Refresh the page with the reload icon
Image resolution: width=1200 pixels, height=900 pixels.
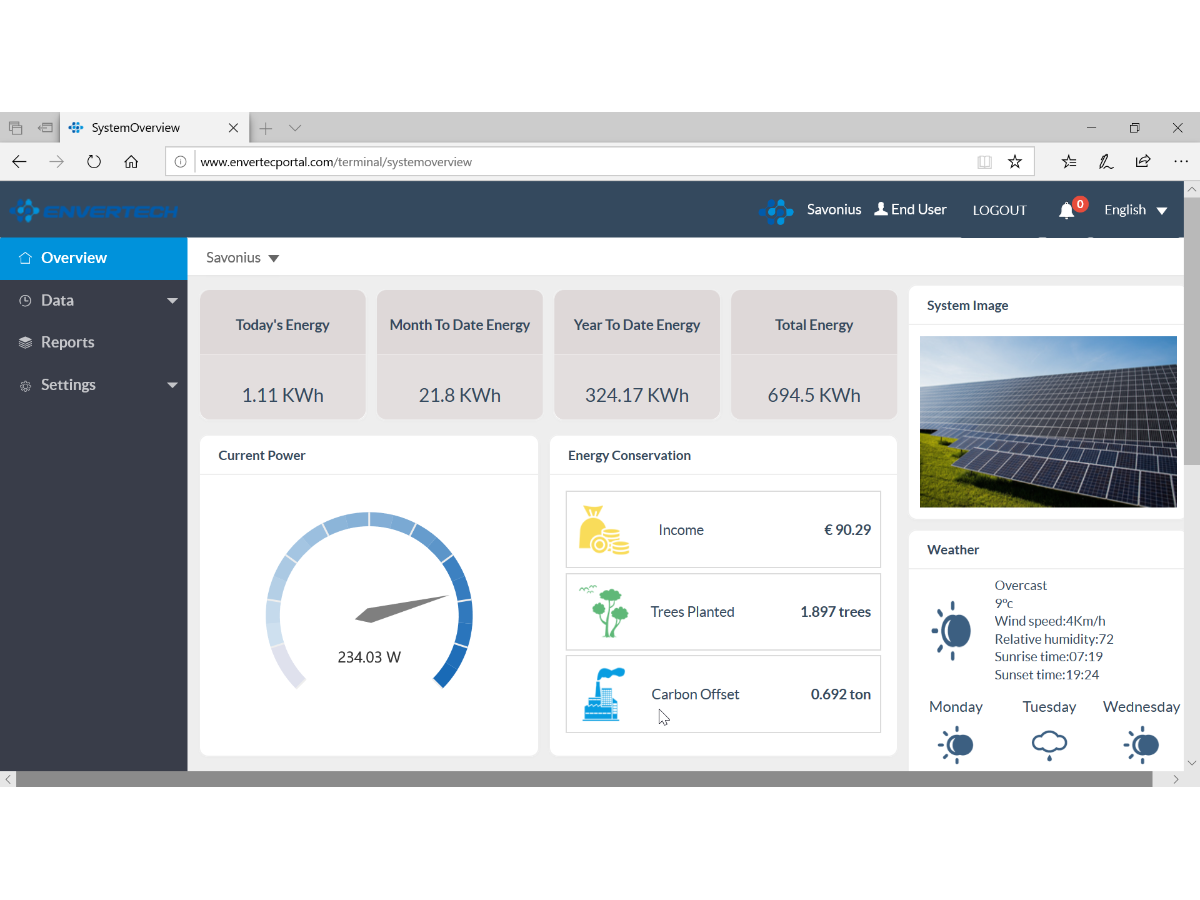tap(94, 161)
